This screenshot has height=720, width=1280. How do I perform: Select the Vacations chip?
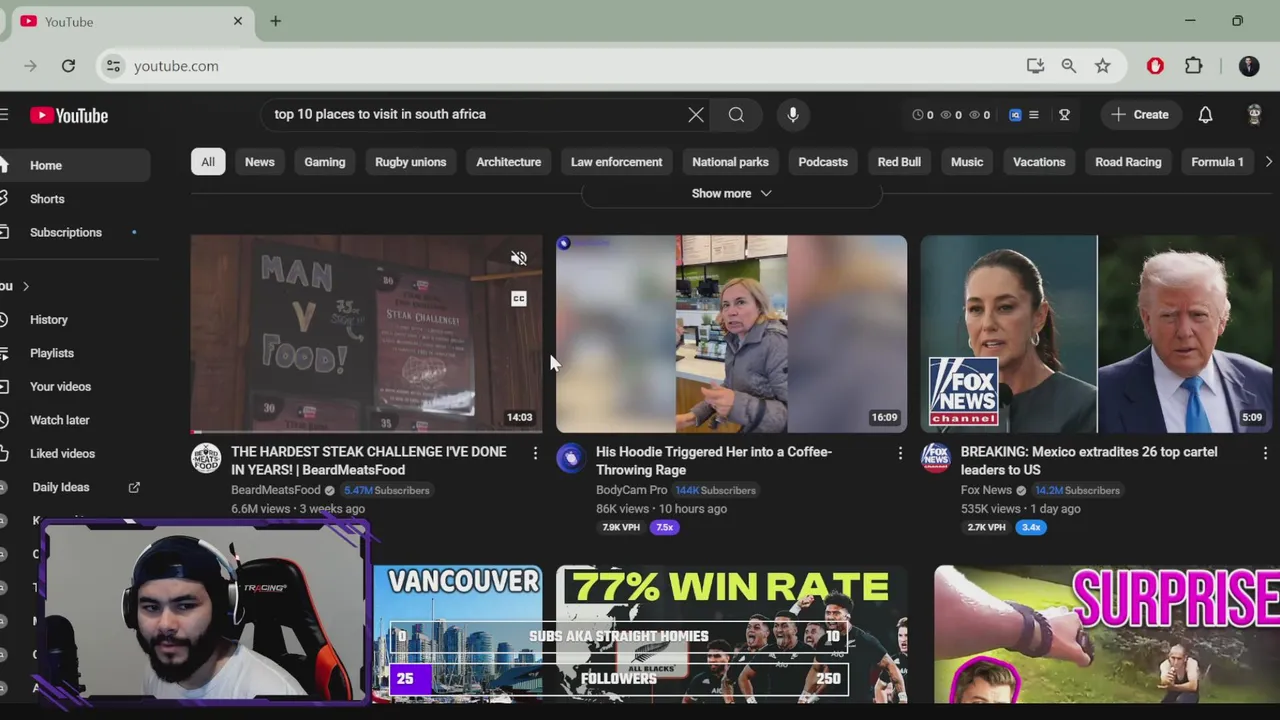click(x=1039, y=162)
